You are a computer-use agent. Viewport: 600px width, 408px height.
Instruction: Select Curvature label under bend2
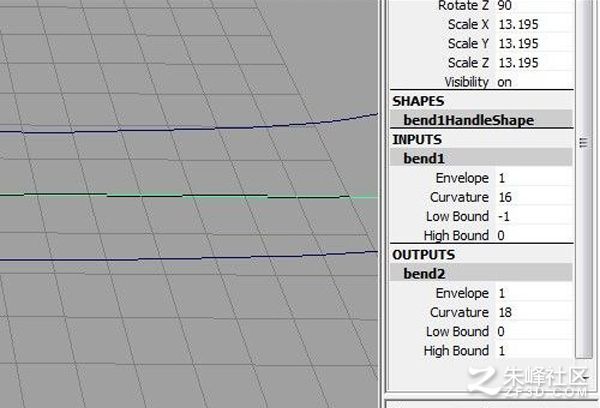(x=459, y=312)
